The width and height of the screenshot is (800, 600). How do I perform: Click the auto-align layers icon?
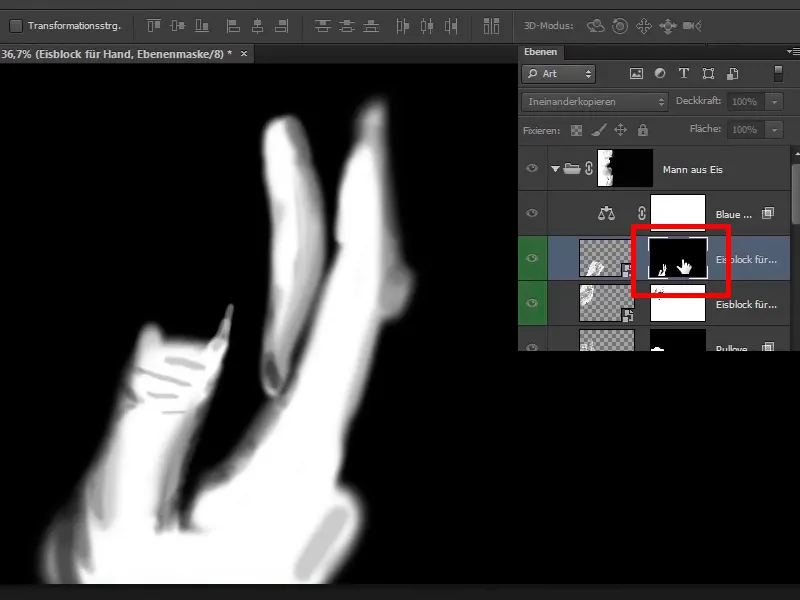[x=491, y=26]
